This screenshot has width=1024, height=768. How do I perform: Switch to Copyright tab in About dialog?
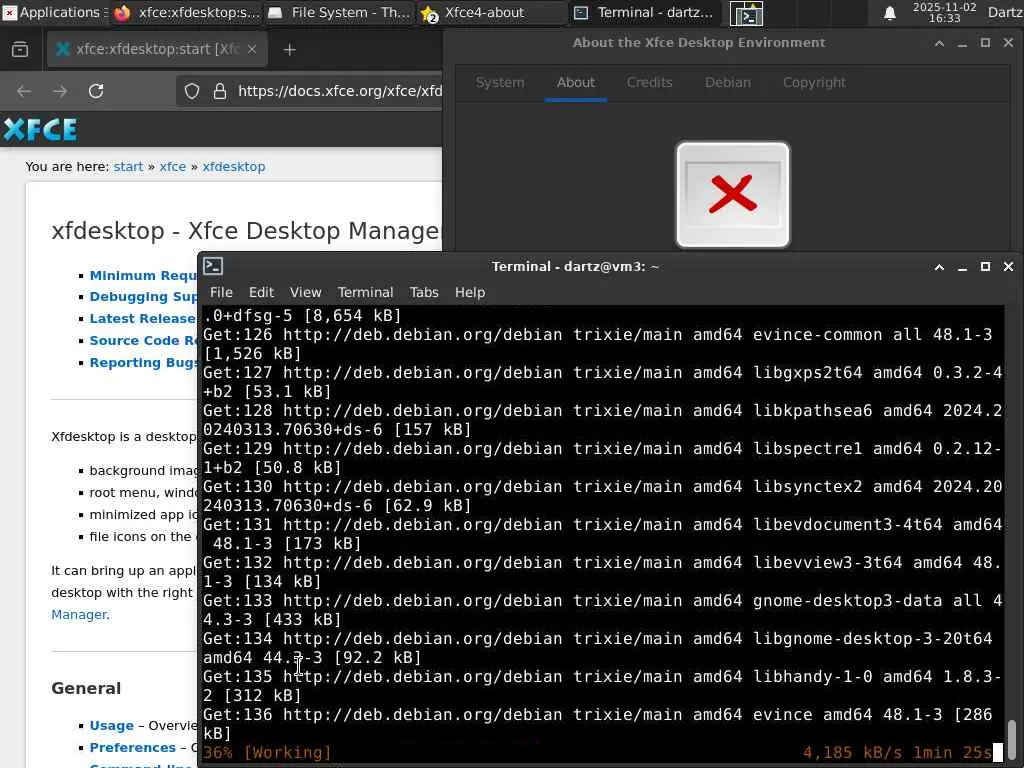pos(814,82)
